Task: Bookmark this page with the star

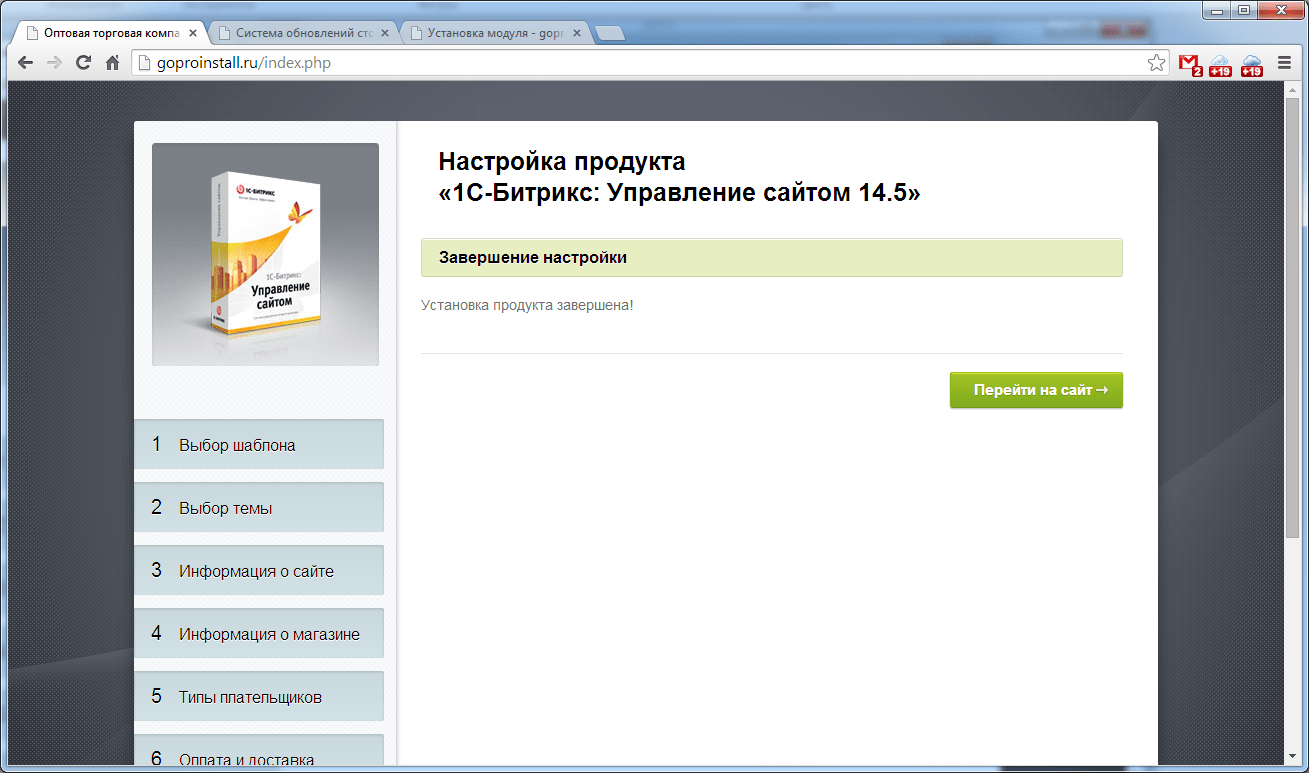Action: pos(1156,63)
